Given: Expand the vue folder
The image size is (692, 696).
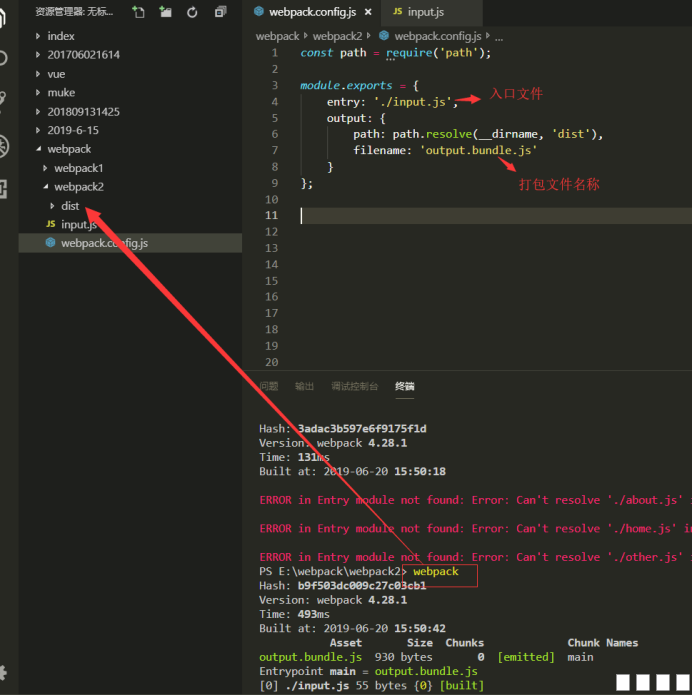Looking at the screenshot, I should [x=56, y=74].
